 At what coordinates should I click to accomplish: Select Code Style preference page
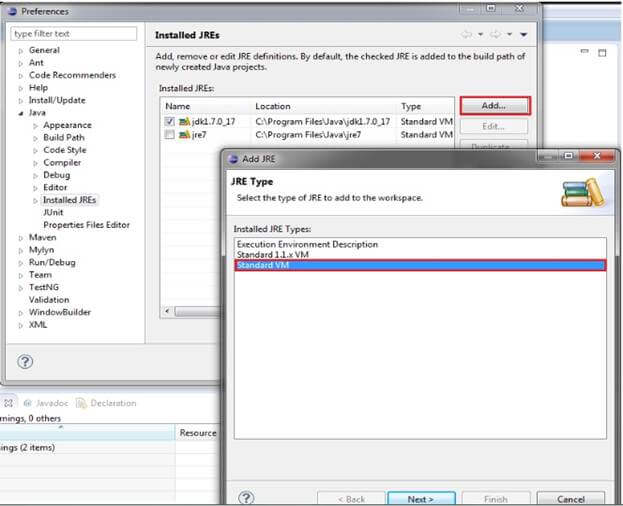64,150
